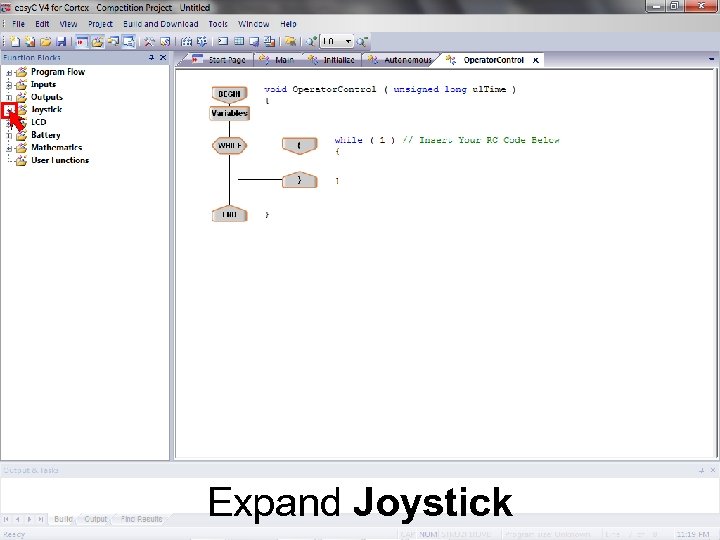
Task: Click the toolbar icon after crossed tools
Action: (165, 42)
